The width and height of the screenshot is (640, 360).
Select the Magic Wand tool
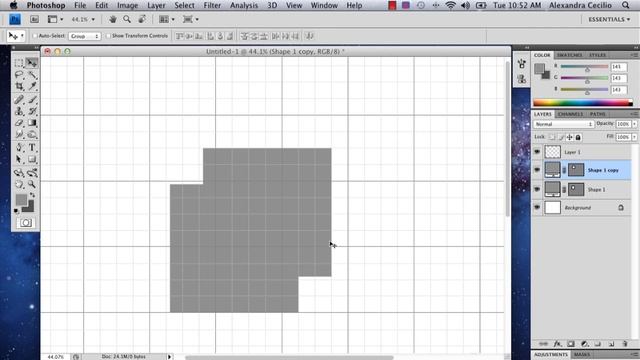[32, 75]
